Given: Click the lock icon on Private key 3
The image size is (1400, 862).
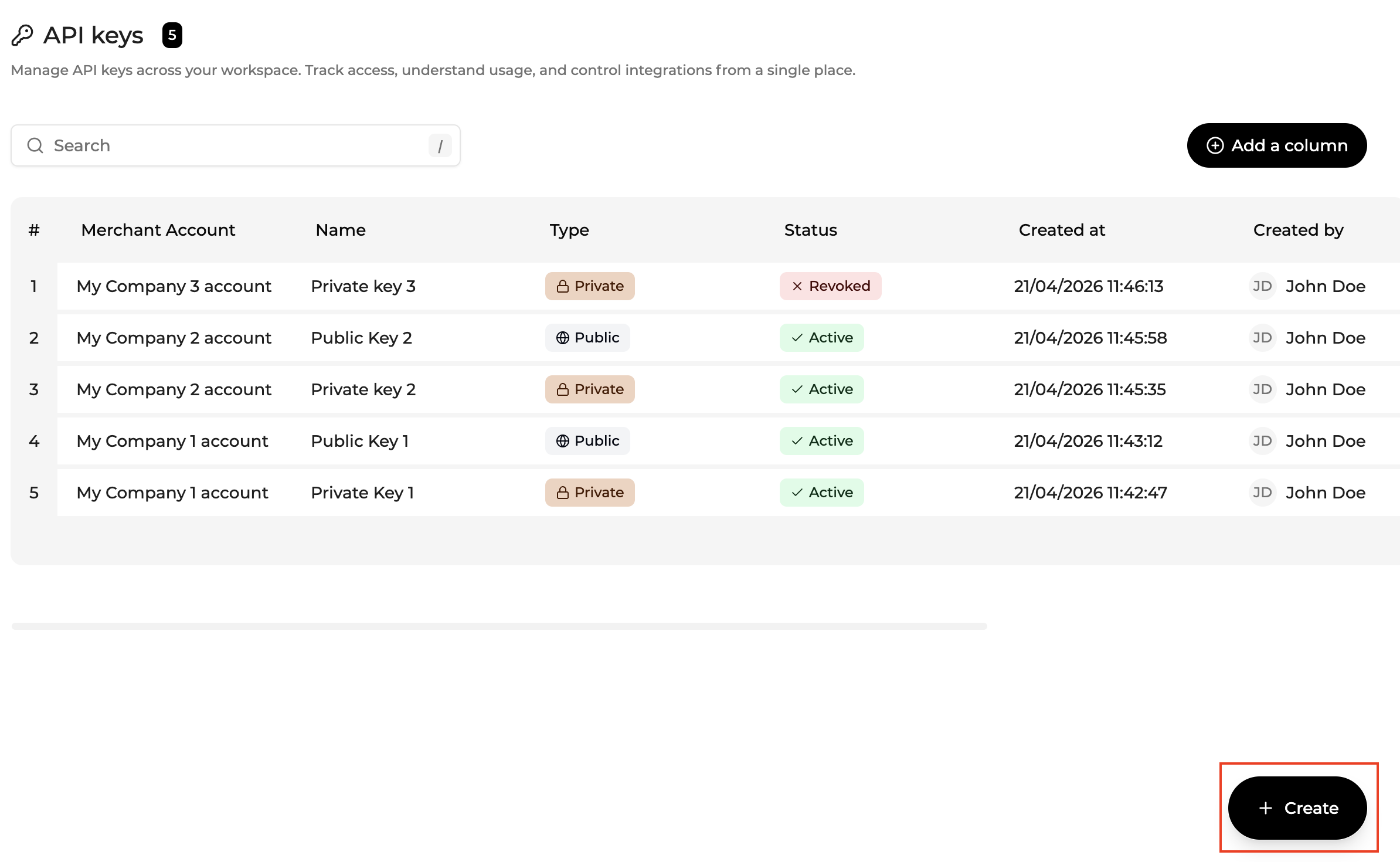Looking at the screenshot, I should pos(562,286).
